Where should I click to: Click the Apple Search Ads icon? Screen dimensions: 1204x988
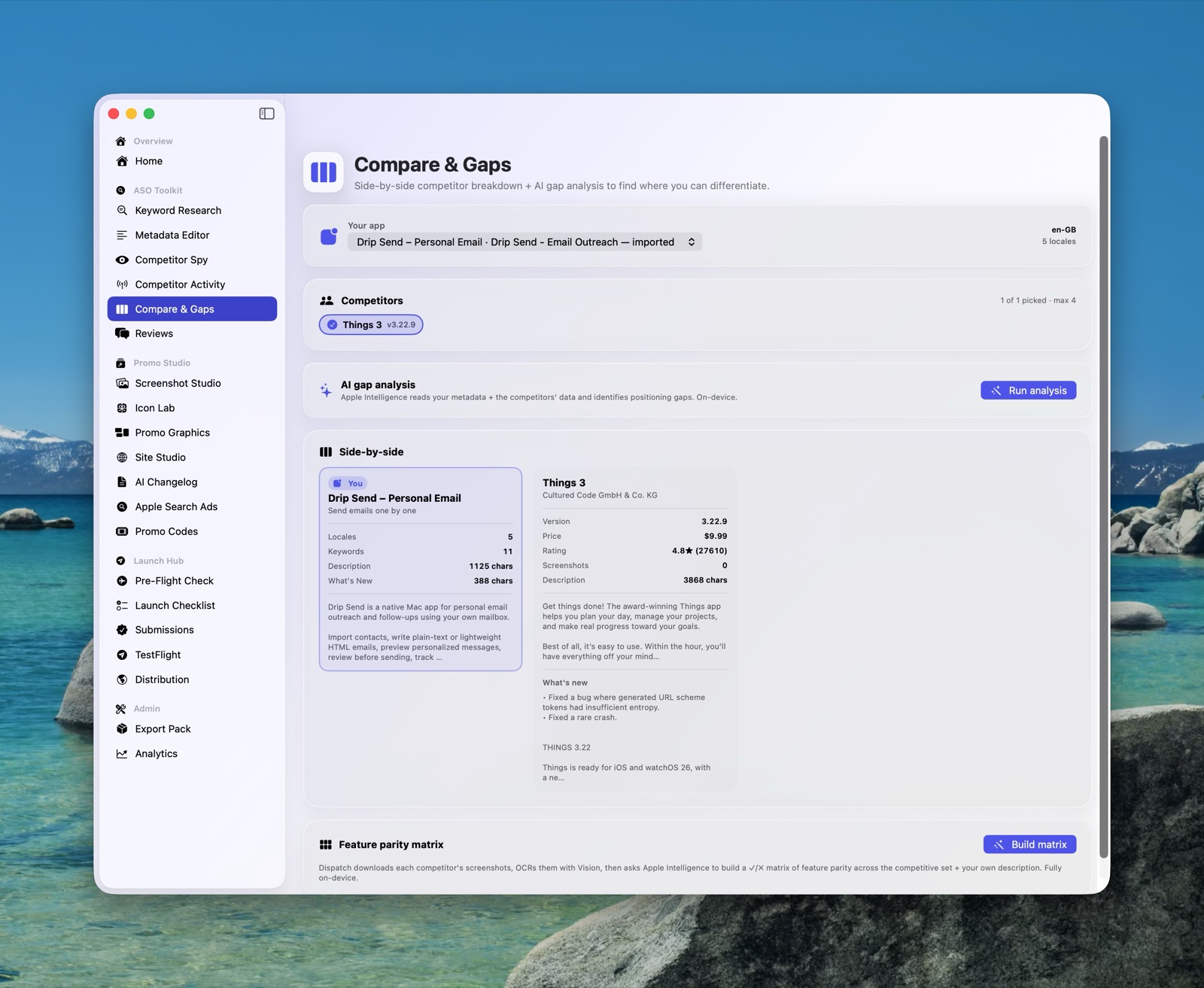(x=122, y=507)
